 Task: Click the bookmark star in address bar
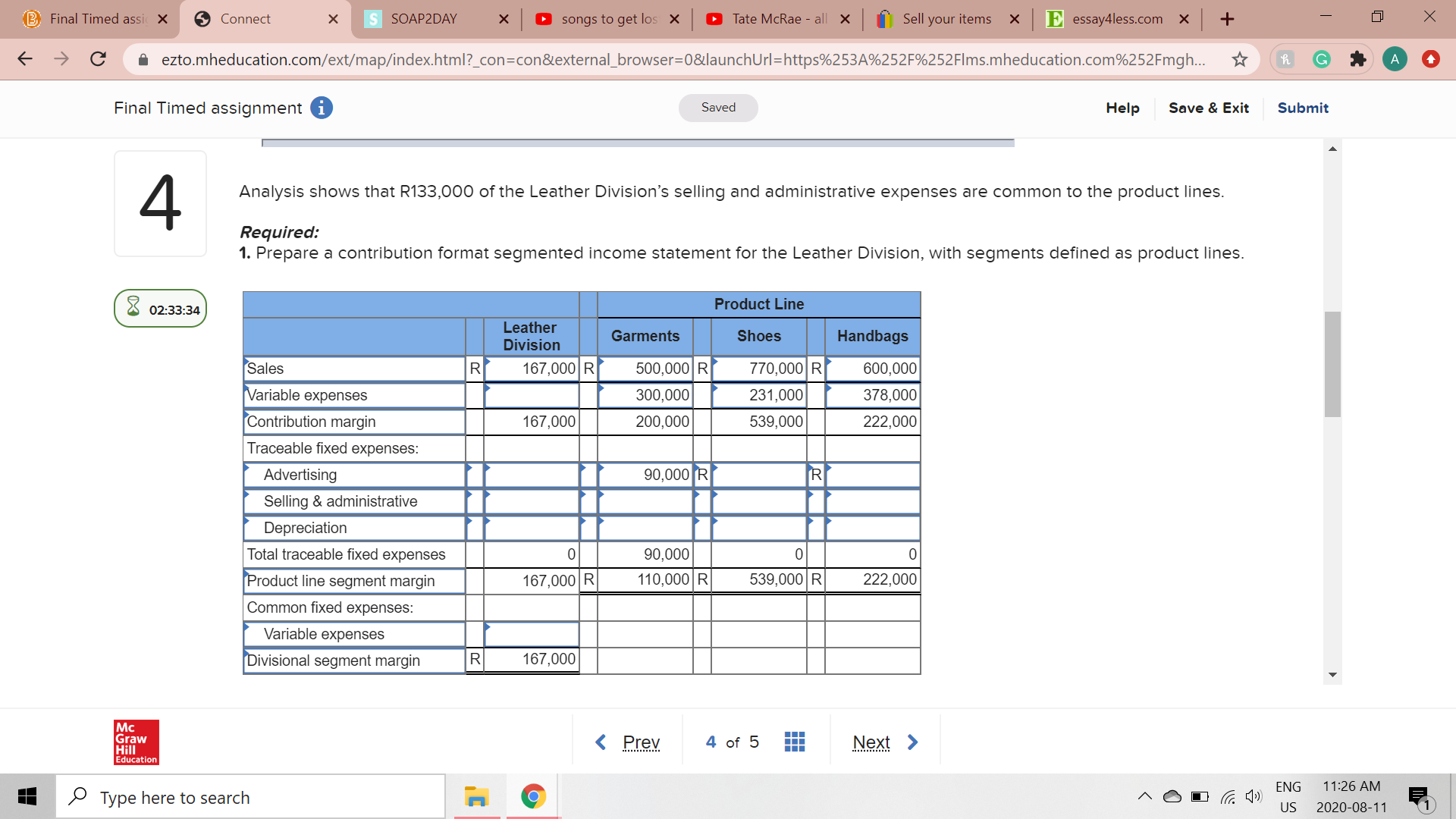1239,59
